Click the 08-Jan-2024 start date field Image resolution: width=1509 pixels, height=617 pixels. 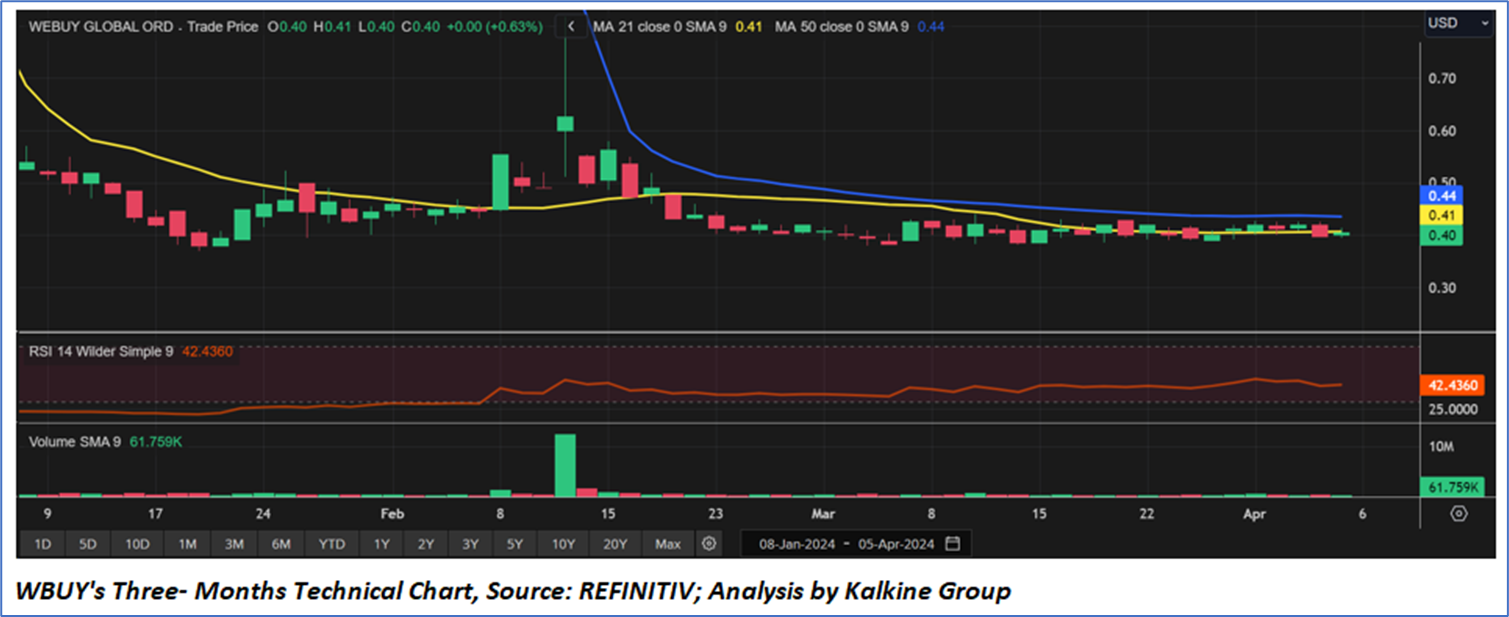click(794, 544)
